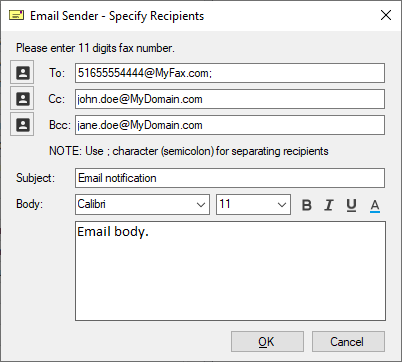402x362 pixels.
Task: Toggle italic formatting for email body
Action: (x=329, y=205)
